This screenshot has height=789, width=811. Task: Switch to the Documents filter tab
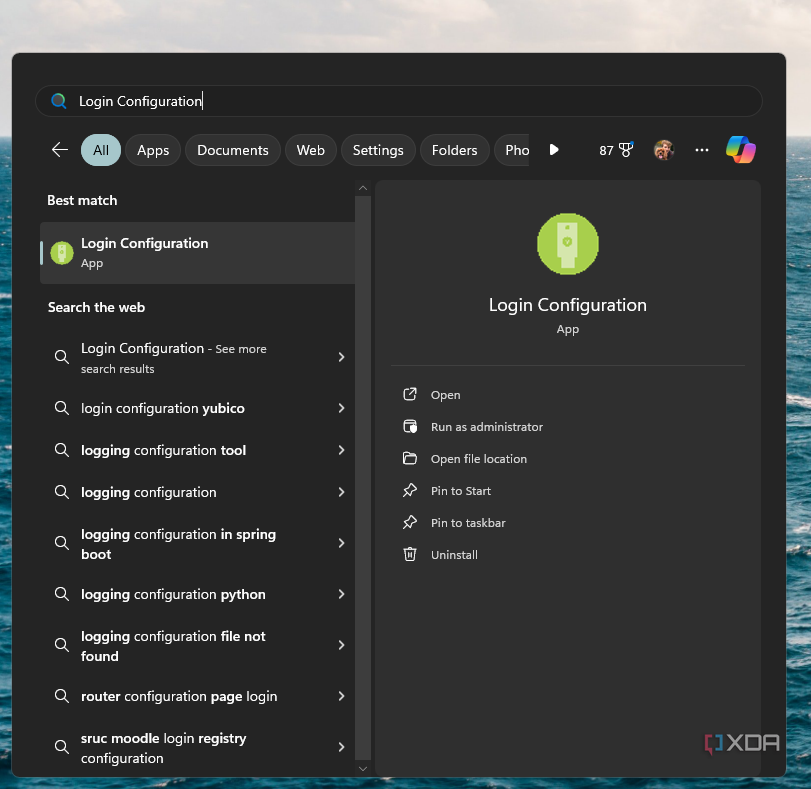coord(233,150)
